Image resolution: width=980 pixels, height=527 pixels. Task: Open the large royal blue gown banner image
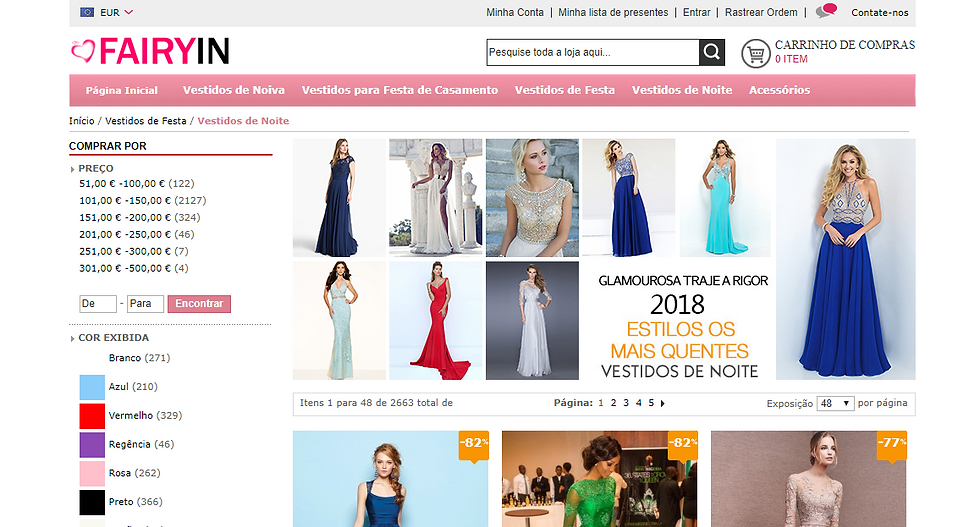click(x=846, y=259)
